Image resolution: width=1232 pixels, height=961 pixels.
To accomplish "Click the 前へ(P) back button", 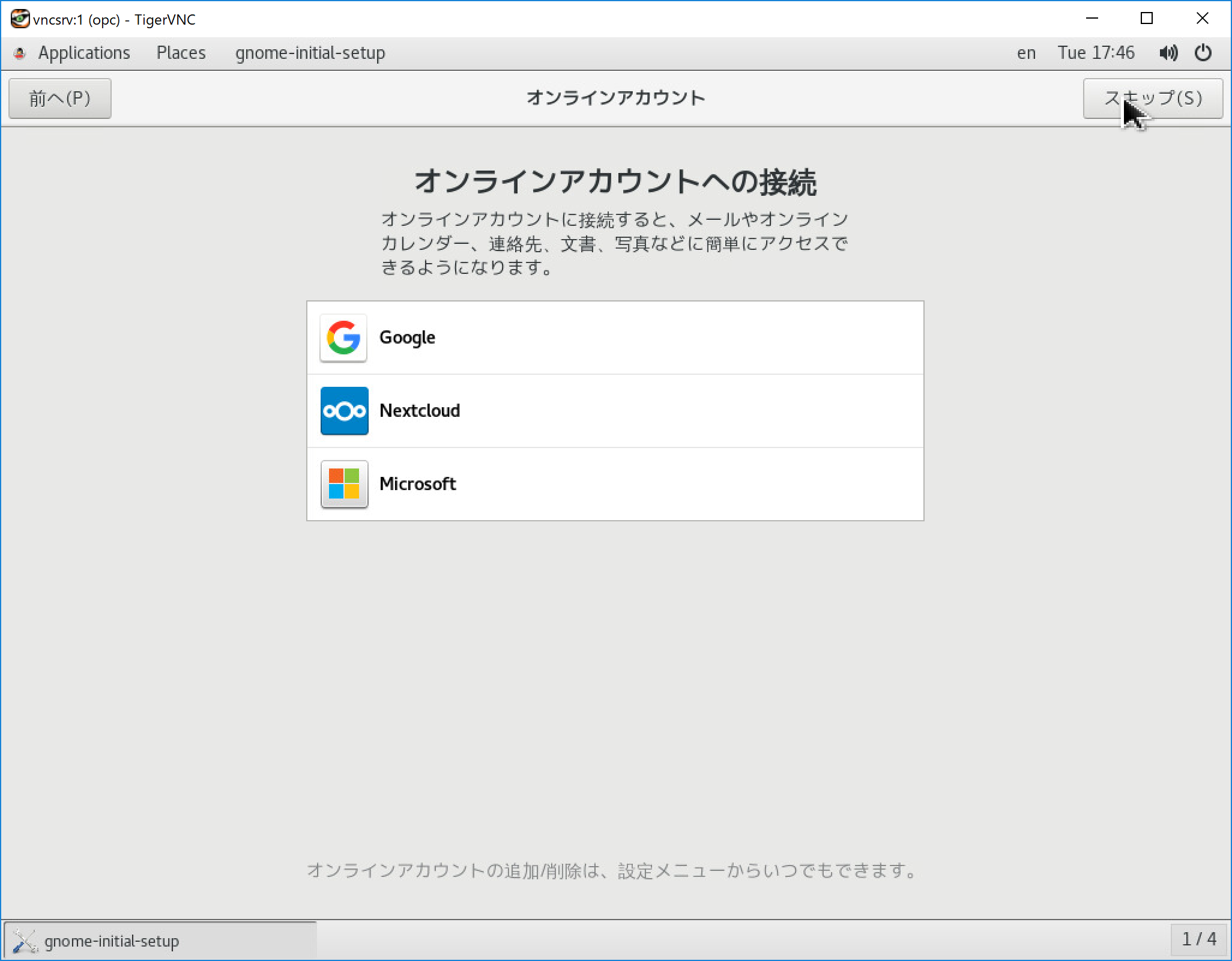I will coord(59,98).
